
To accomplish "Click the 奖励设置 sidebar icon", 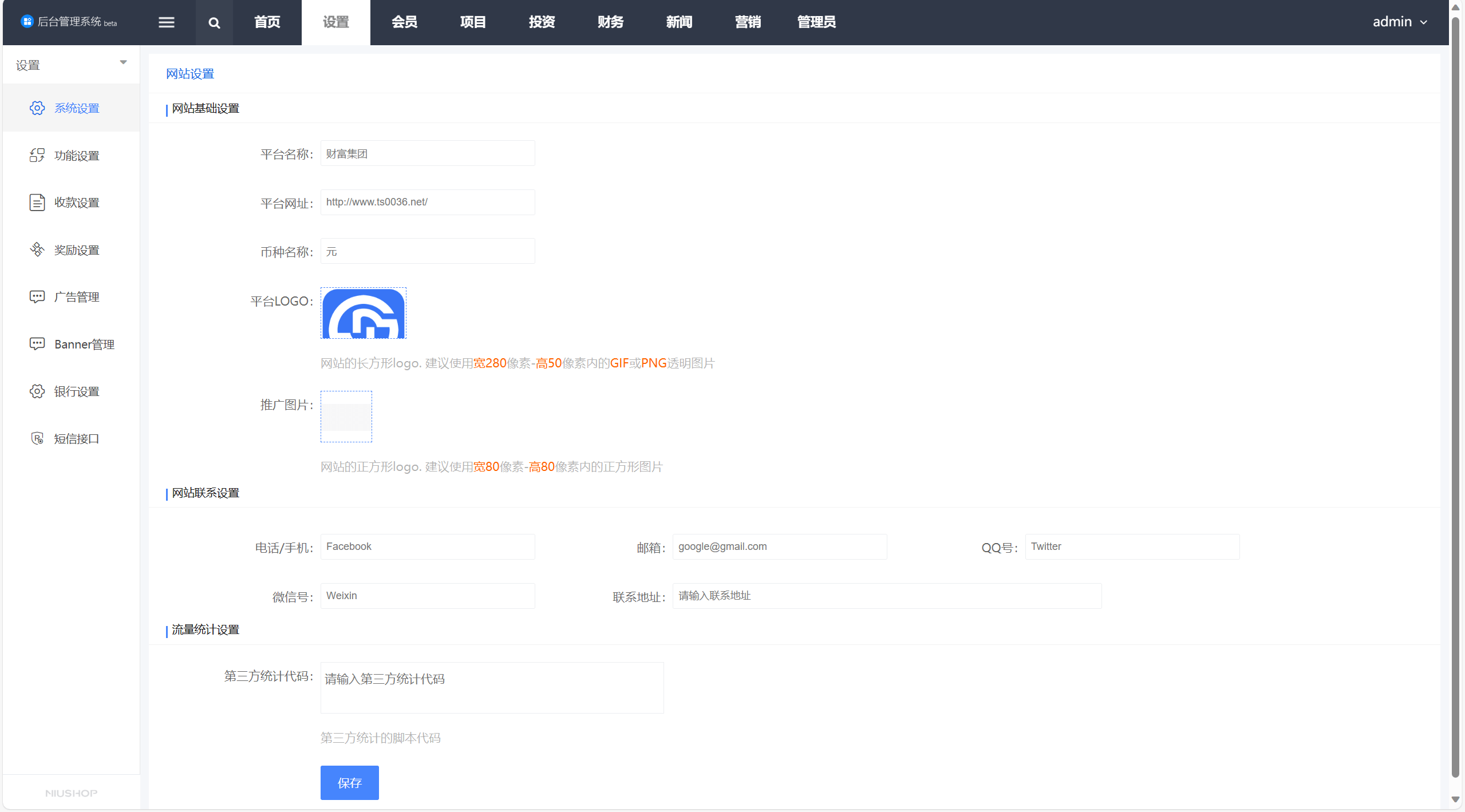I will point(37,250).
